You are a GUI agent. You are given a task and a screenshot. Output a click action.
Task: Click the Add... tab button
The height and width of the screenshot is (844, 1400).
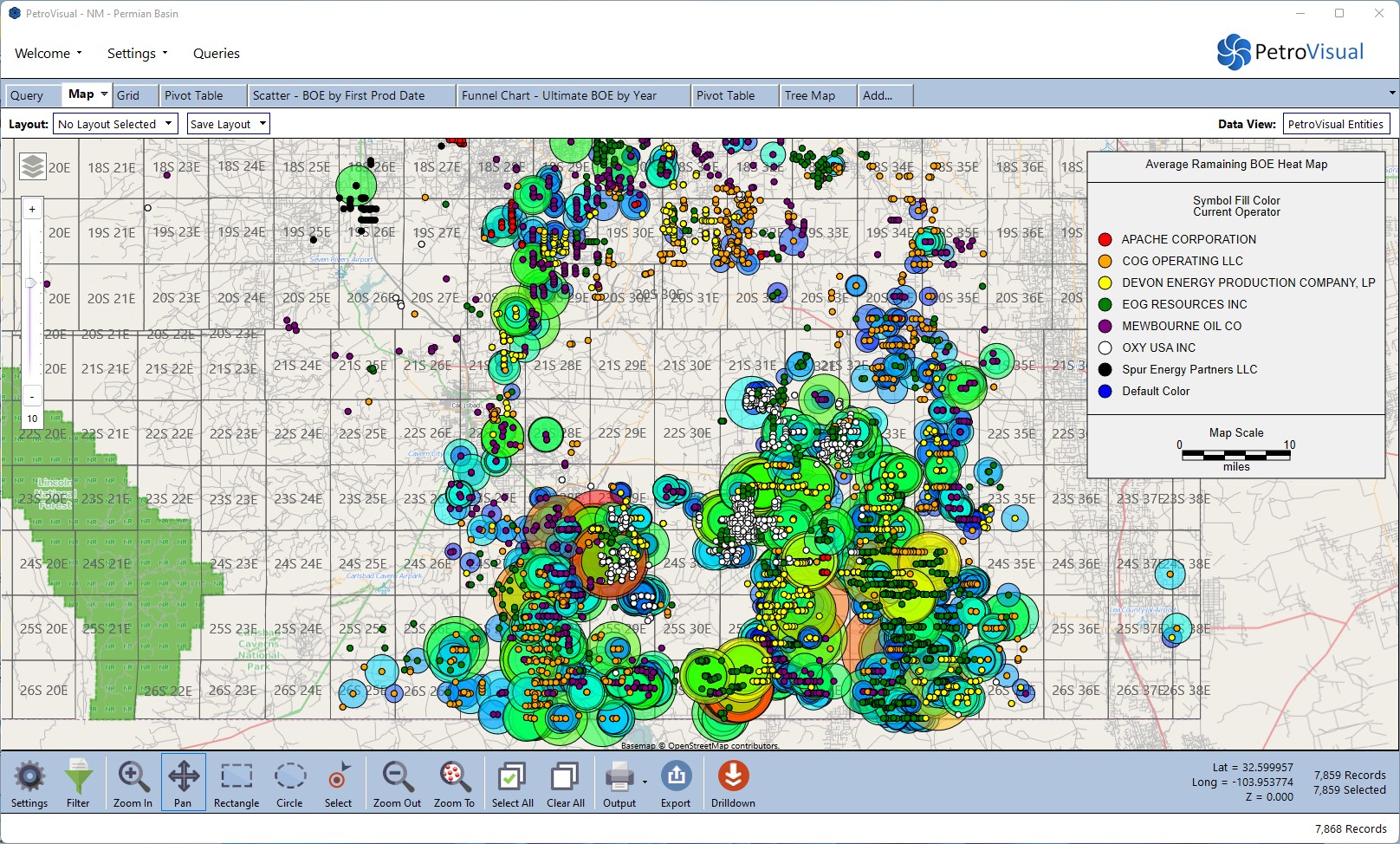pyautogui.click(x=878, y=95)
